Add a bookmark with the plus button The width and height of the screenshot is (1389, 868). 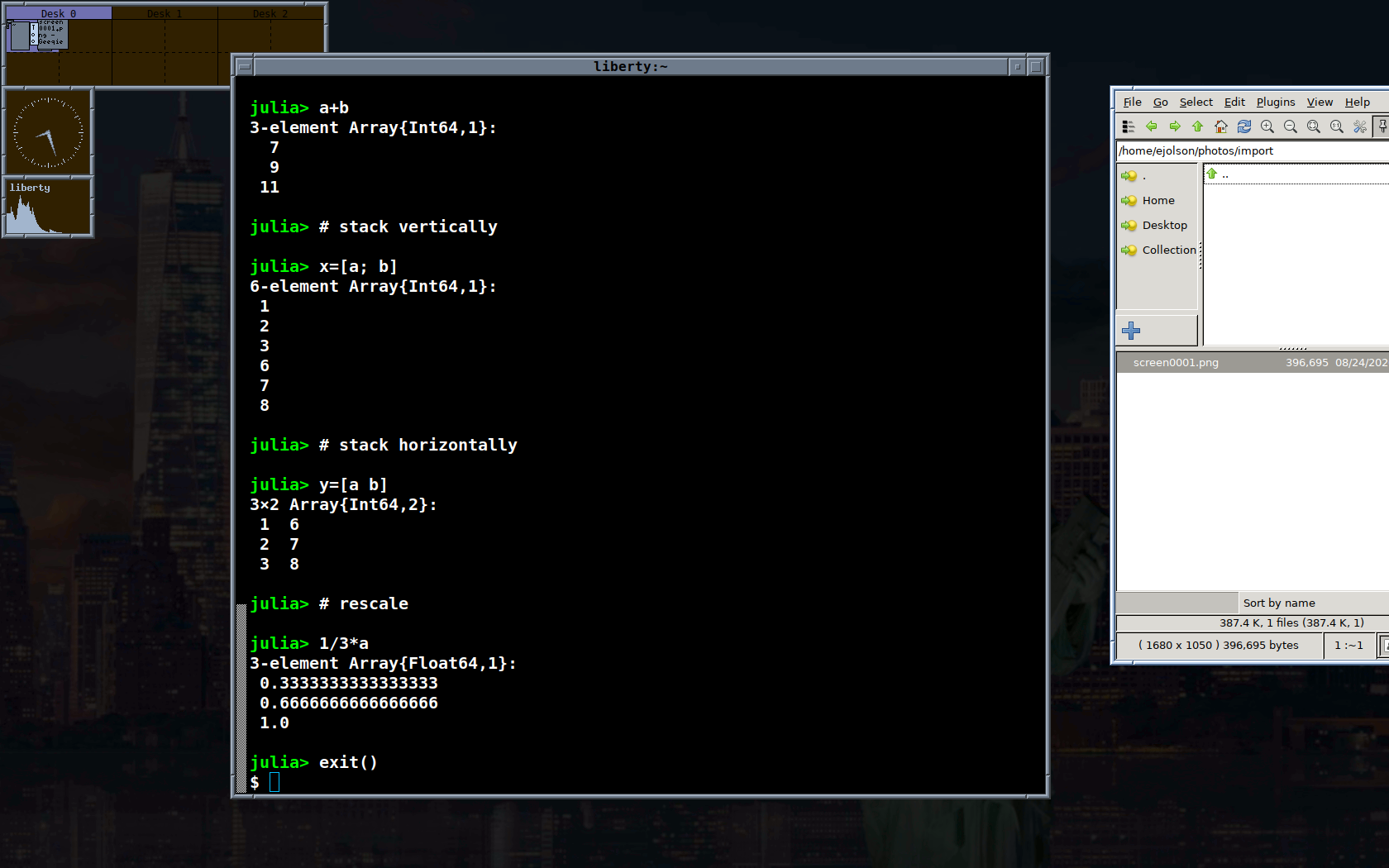[1131, 331]
